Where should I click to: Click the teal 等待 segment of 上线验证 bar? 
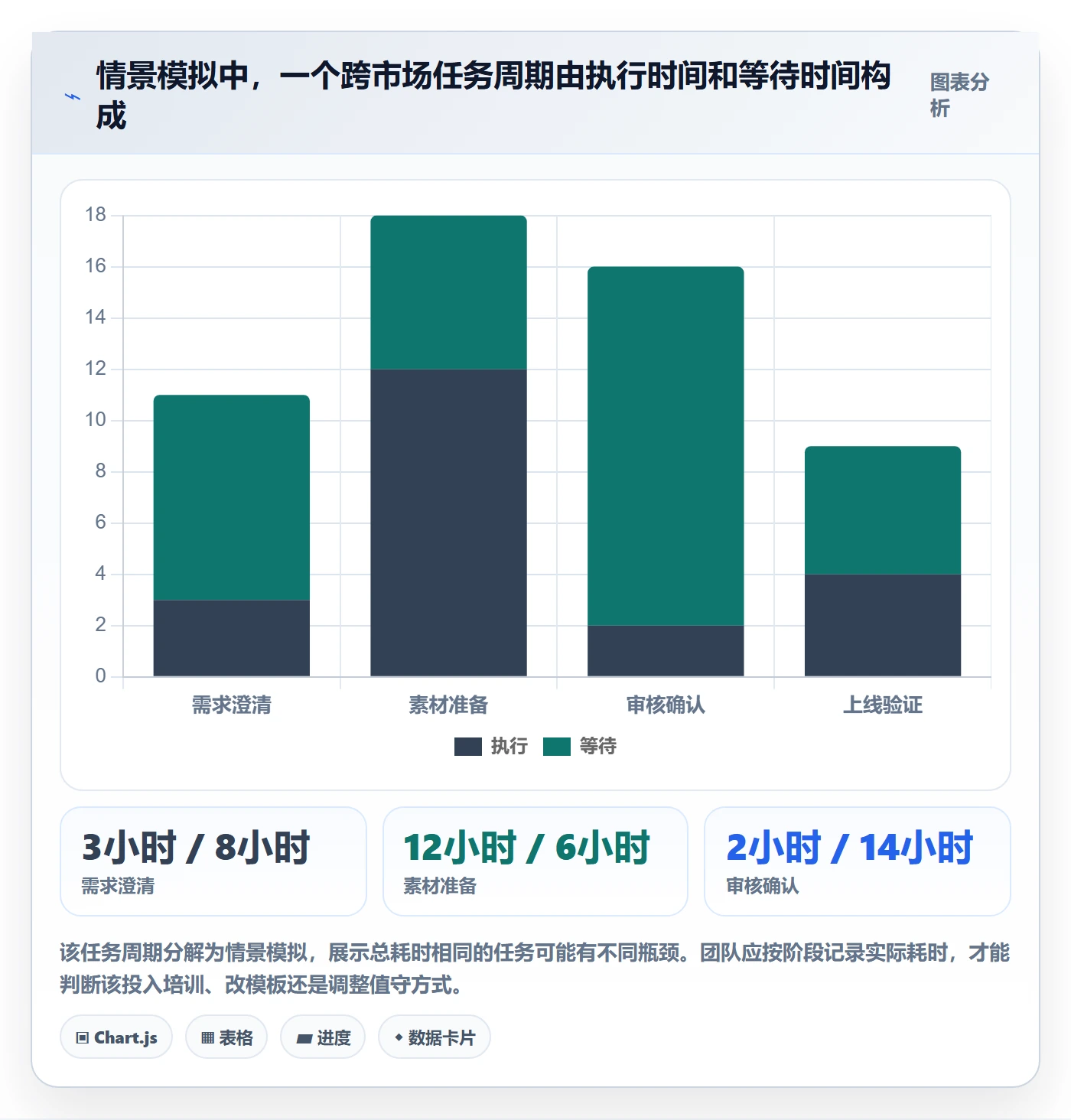coord(883,510)
